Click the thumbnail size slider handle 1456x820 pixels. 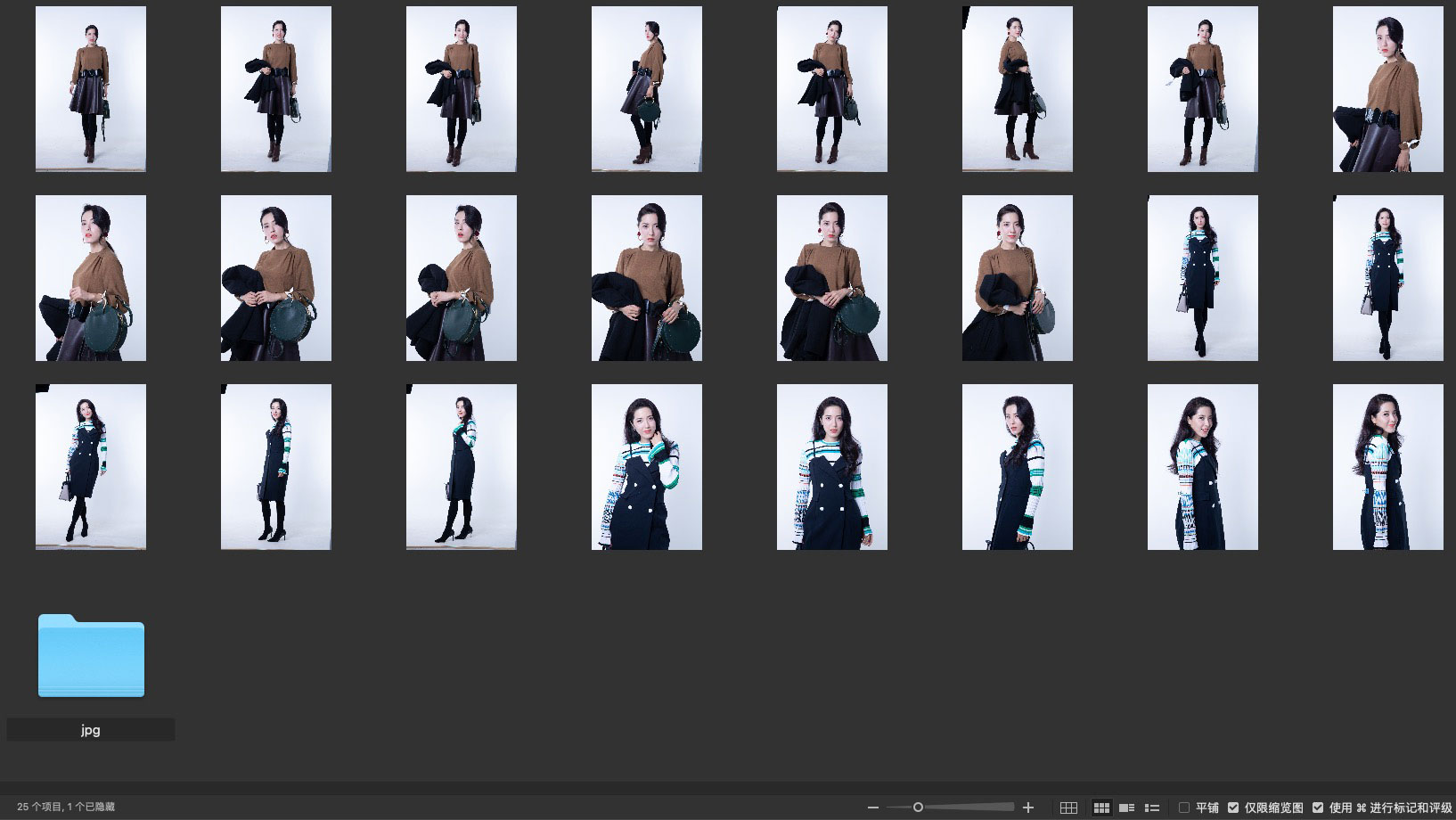(x=918, y=808)
